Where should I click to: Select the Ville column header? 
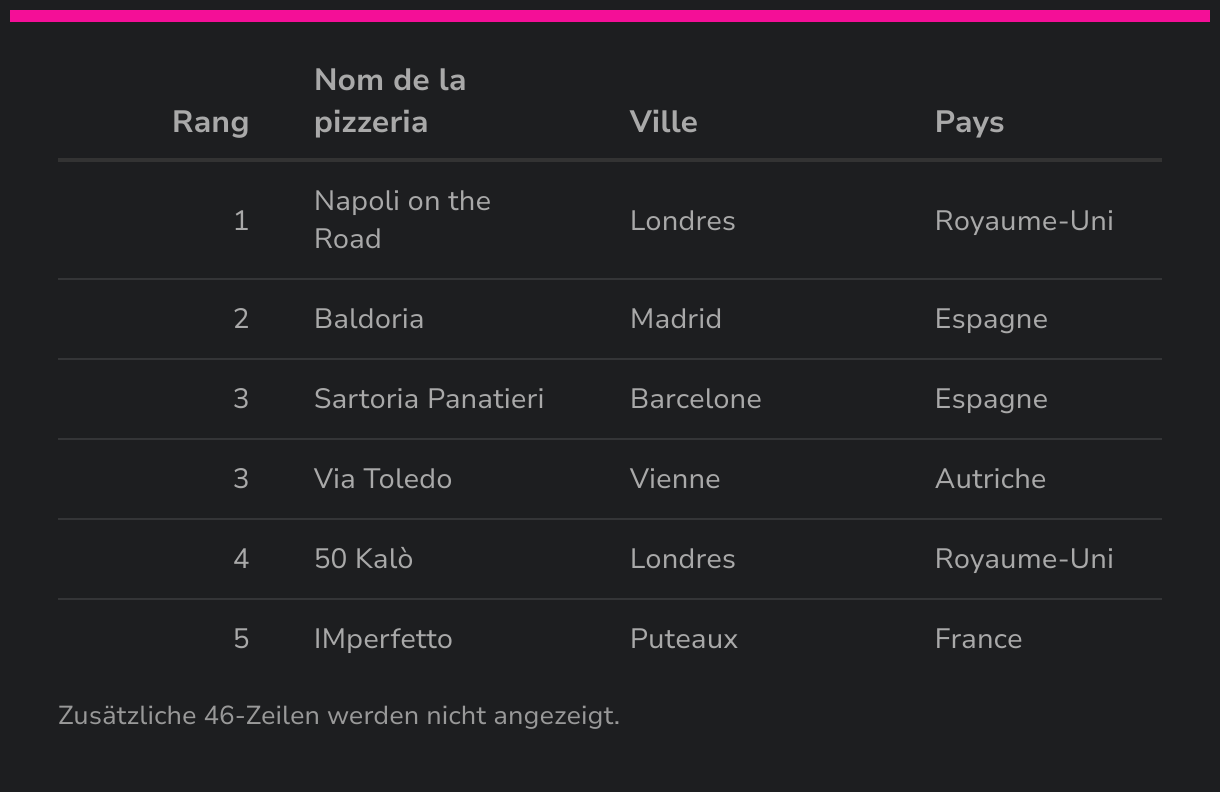pyautogui.click(x=663, y=122)
